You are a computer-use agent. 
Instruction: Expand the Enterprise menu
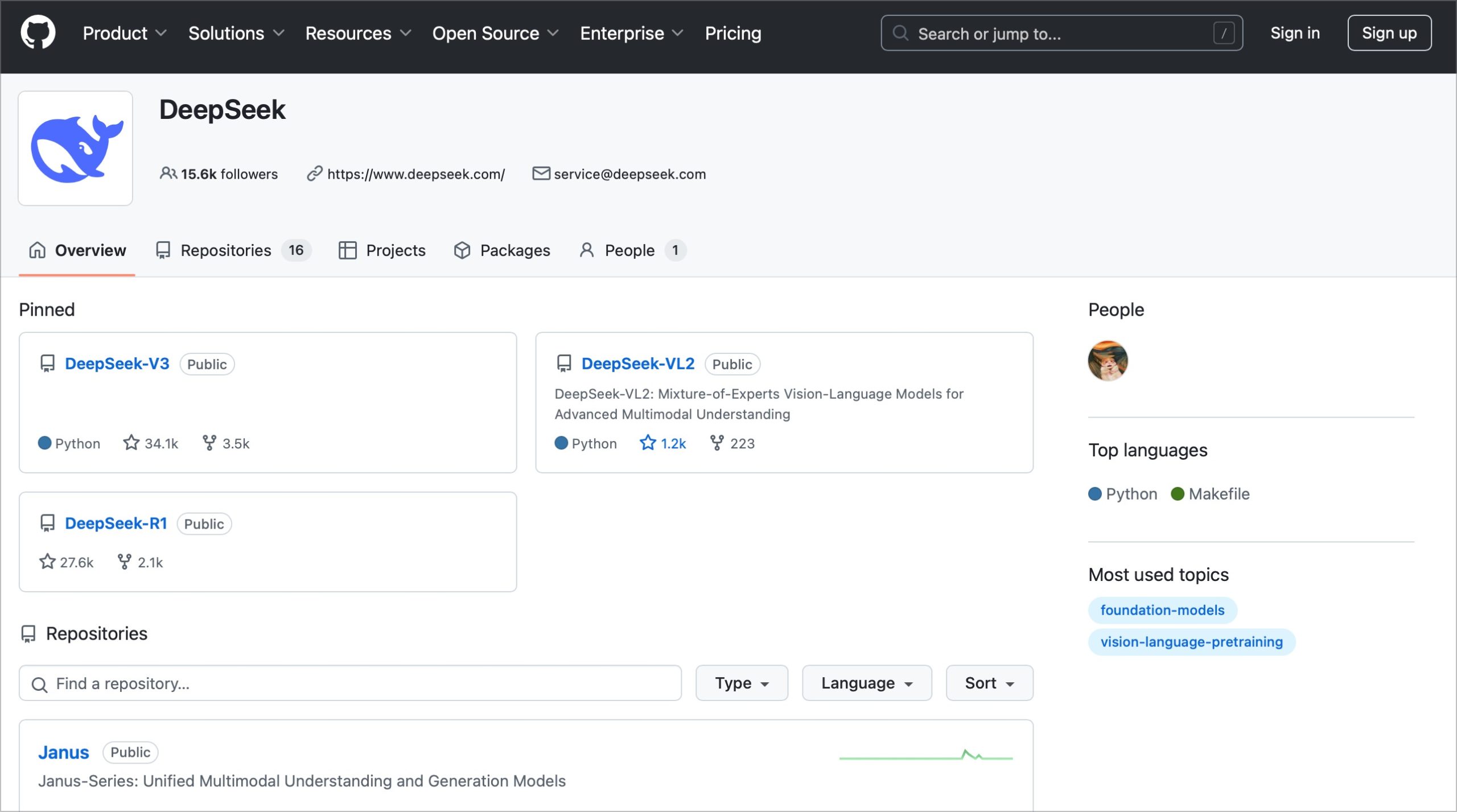631,33
